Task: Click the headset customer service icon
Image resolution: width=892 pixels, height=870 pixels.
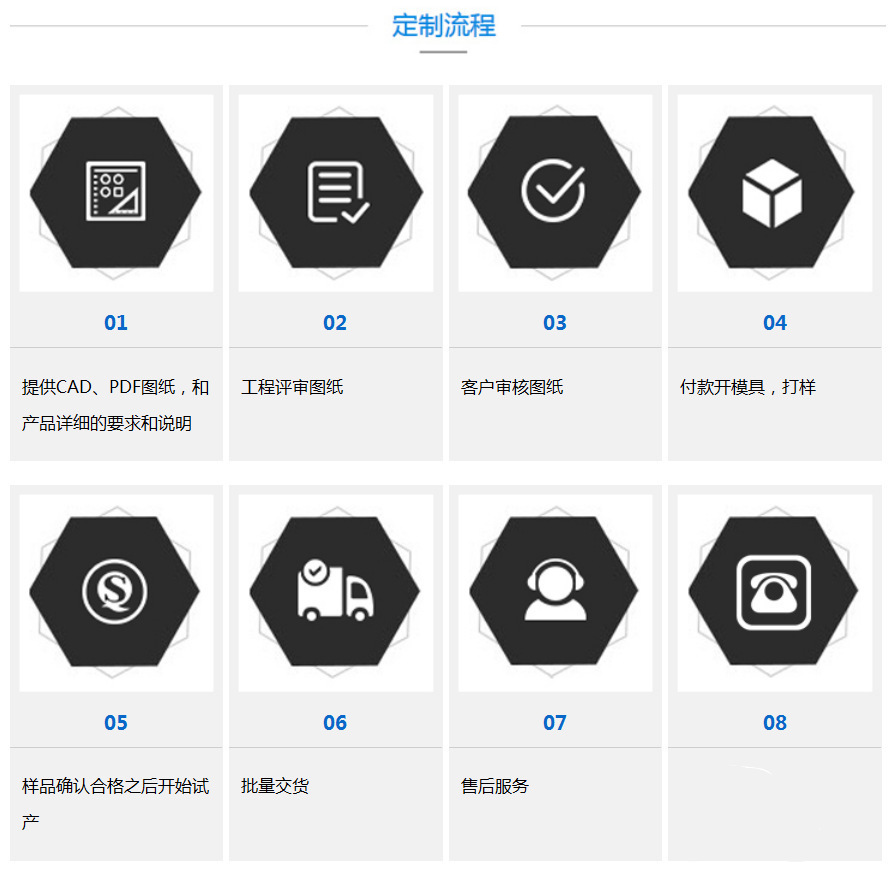Action: 555,591
